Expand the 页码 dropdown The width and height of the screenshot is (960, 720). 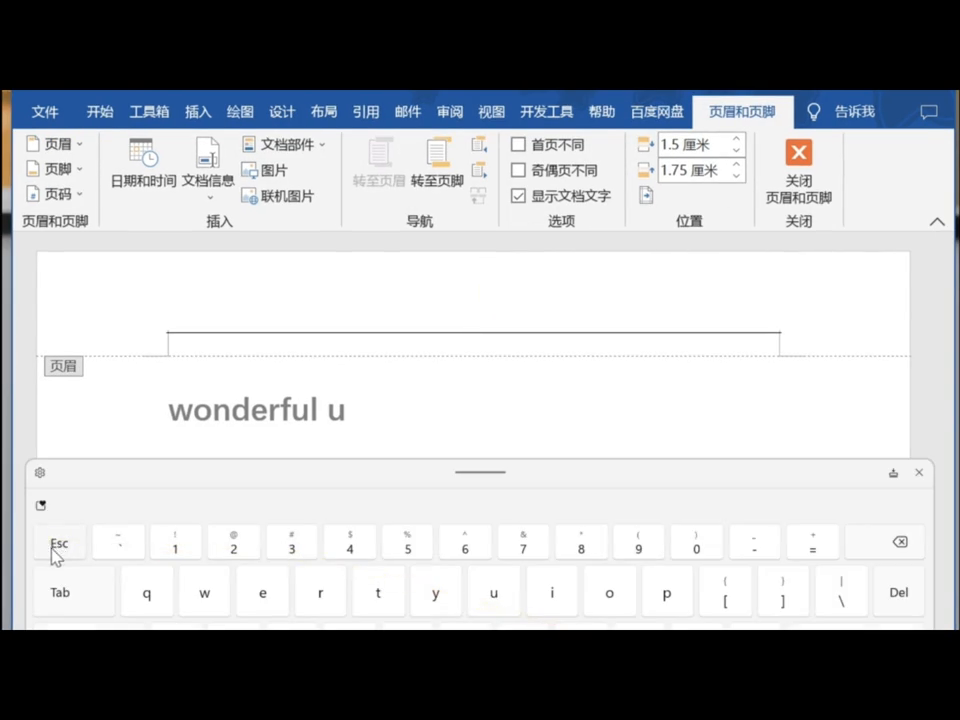[54, 193]
